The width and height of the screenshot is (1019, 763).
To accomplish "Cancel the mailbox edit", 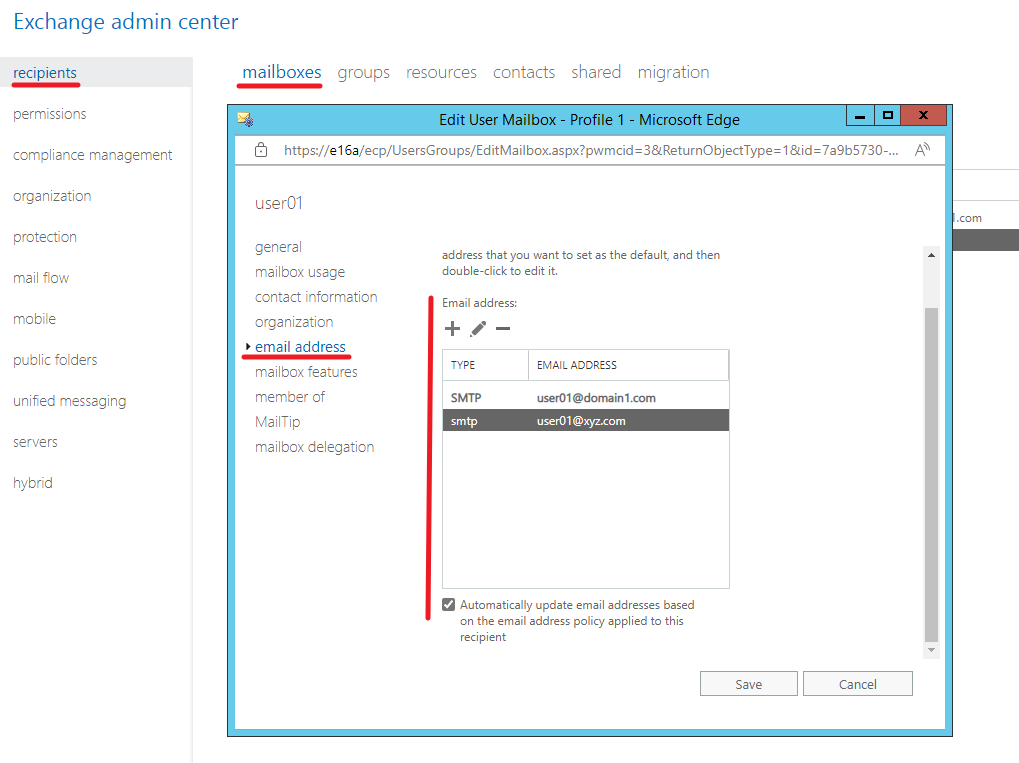I will [858, 684].
